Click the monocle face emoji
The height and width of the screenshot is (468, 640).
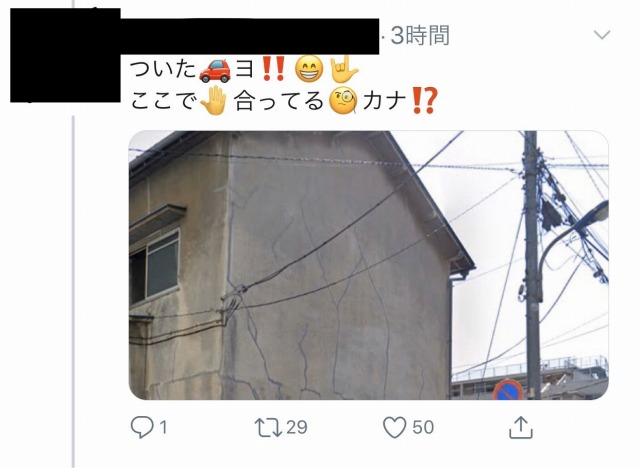[x=343, y=100]
